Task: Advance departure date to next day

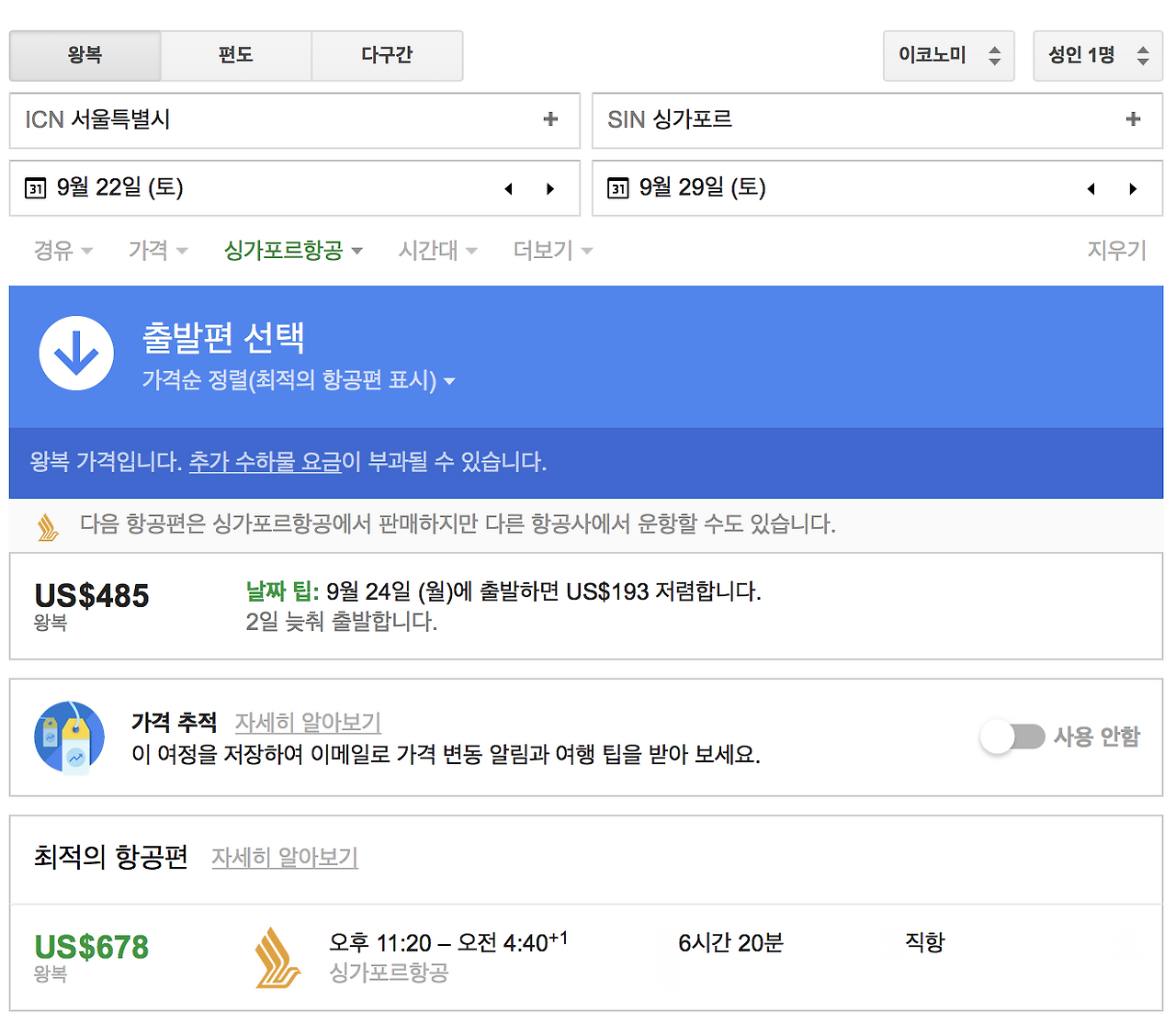Action: [550, 188]
